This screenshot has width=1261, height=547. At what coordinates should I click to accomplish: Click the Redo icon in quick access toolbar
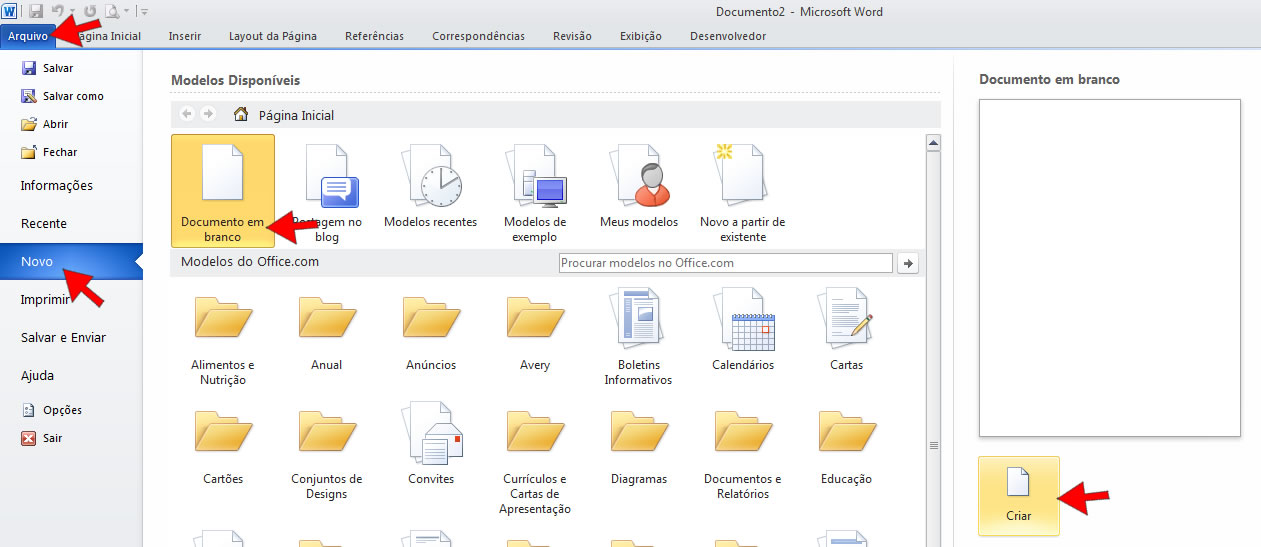[90, 12]
